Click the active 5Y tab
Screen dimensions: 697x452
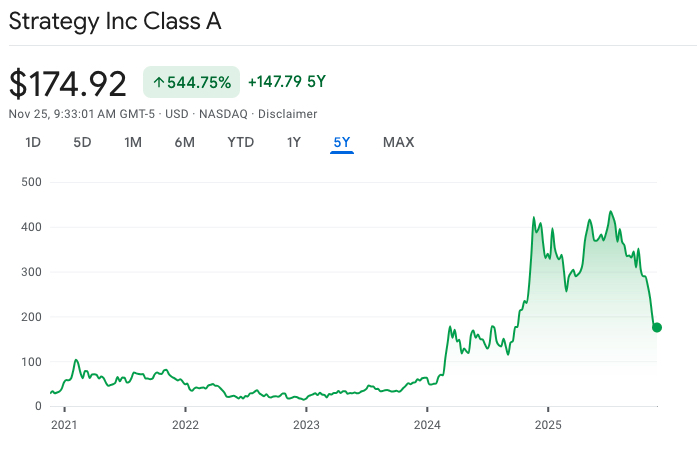coord(342,142)
